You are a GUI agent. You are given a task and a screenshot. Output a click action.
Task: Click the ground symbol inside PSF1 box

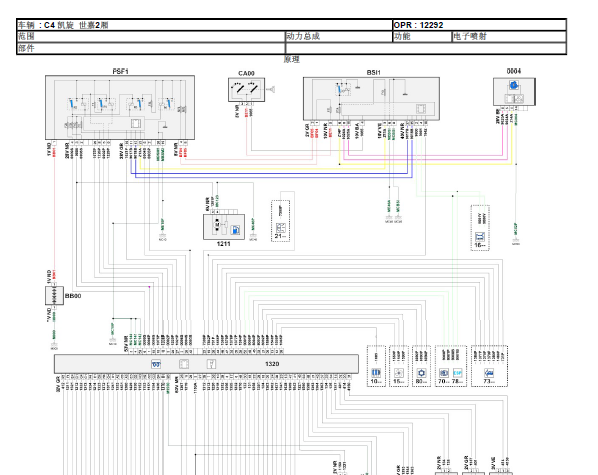point(165,125)
